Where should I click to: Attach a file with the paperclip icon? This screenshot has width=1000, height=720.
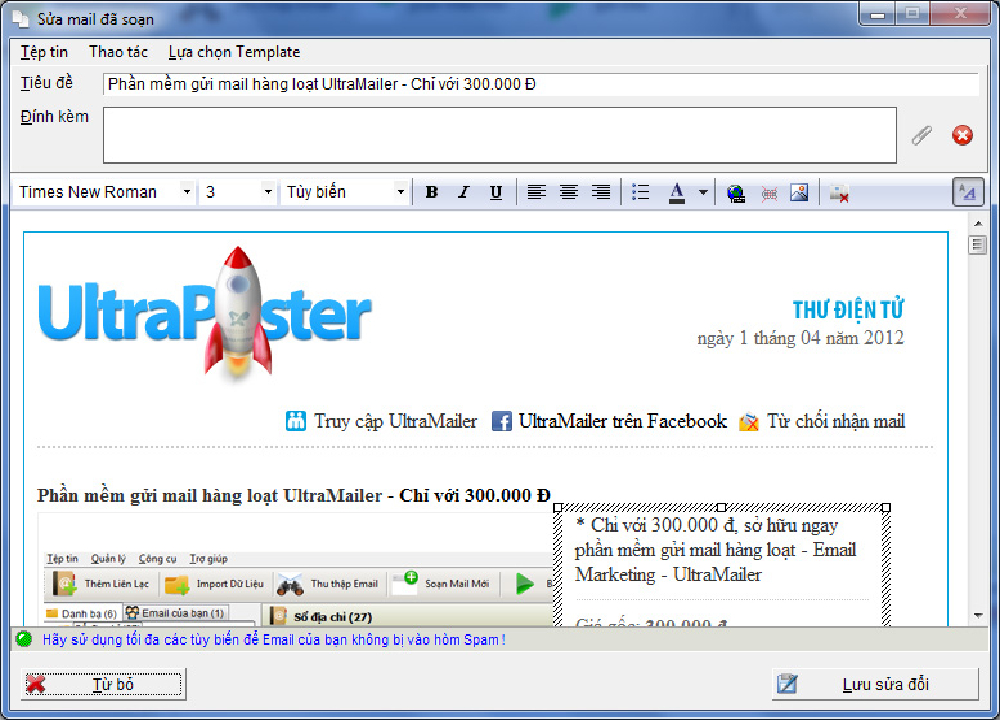tap(922, 135)
